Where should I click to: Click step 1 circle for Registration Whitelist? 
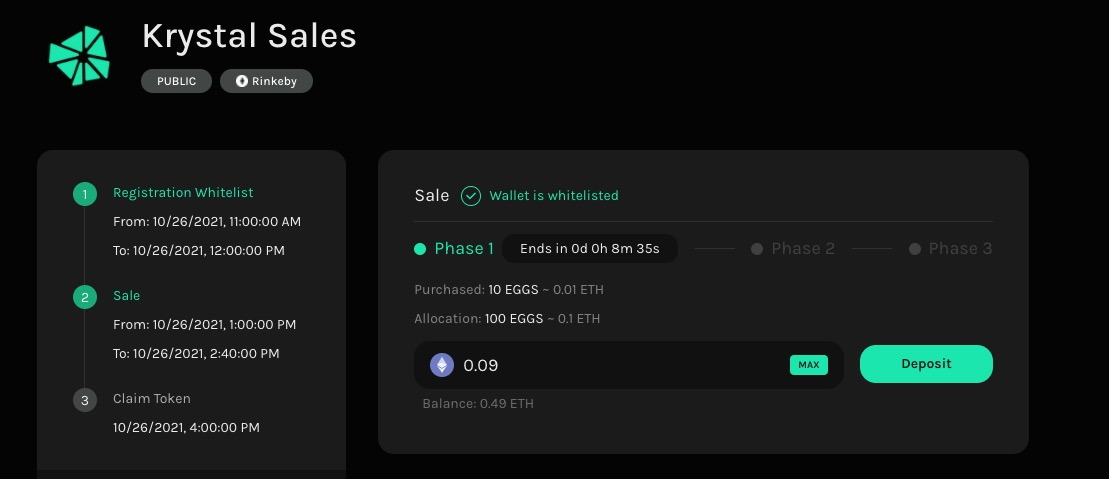coord(85,193)
